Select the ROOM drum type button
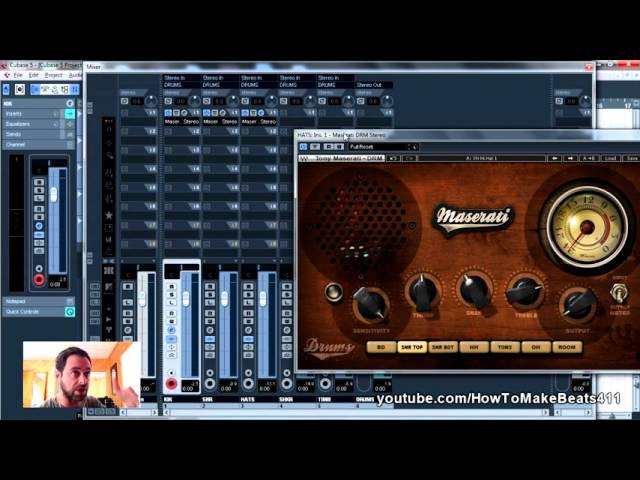This screenshot has height=480, width=640. click(567, 347)
